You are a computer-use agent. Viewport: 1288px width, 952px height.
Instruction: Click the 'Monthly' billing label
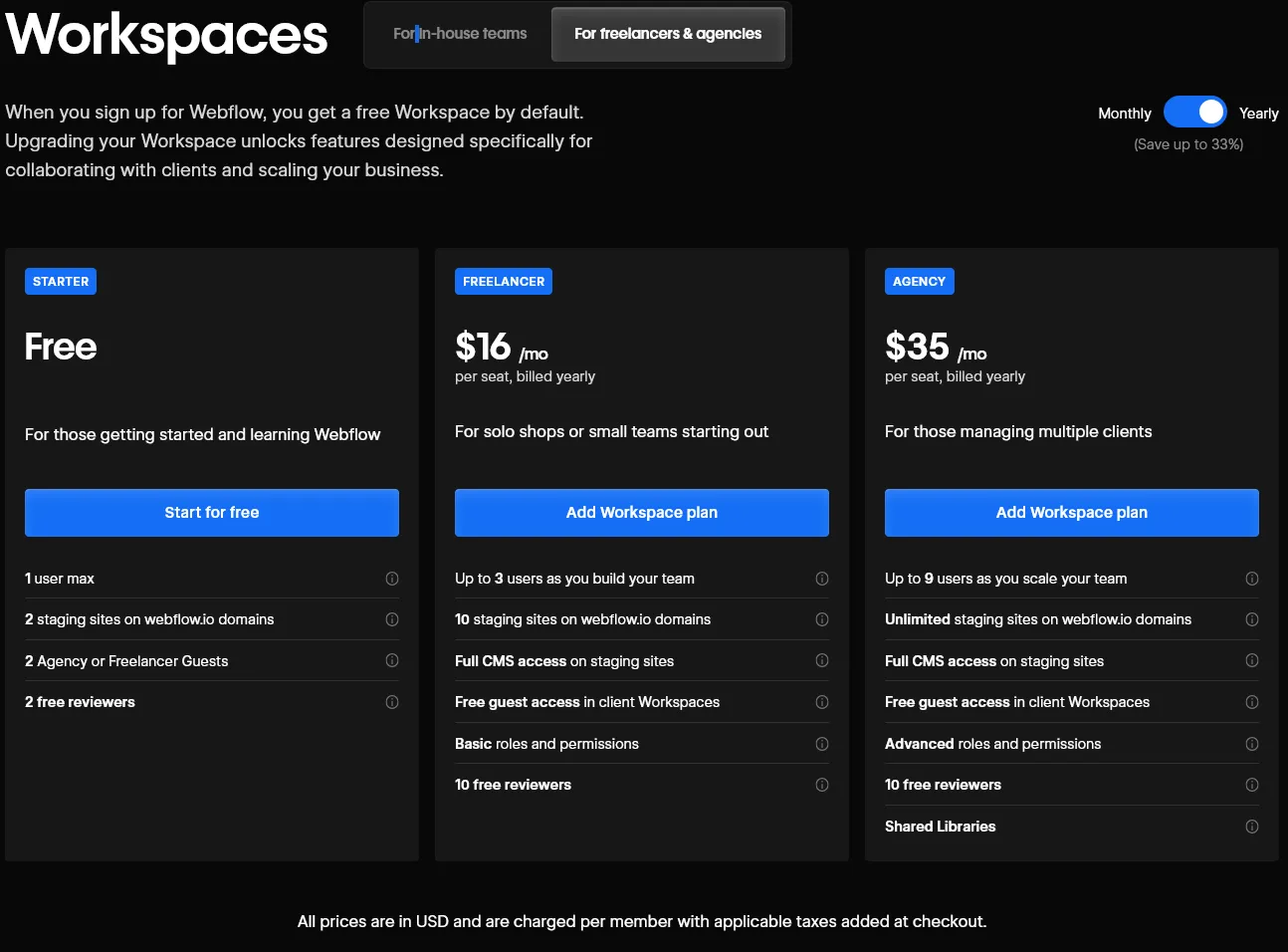click(1125, 114)
